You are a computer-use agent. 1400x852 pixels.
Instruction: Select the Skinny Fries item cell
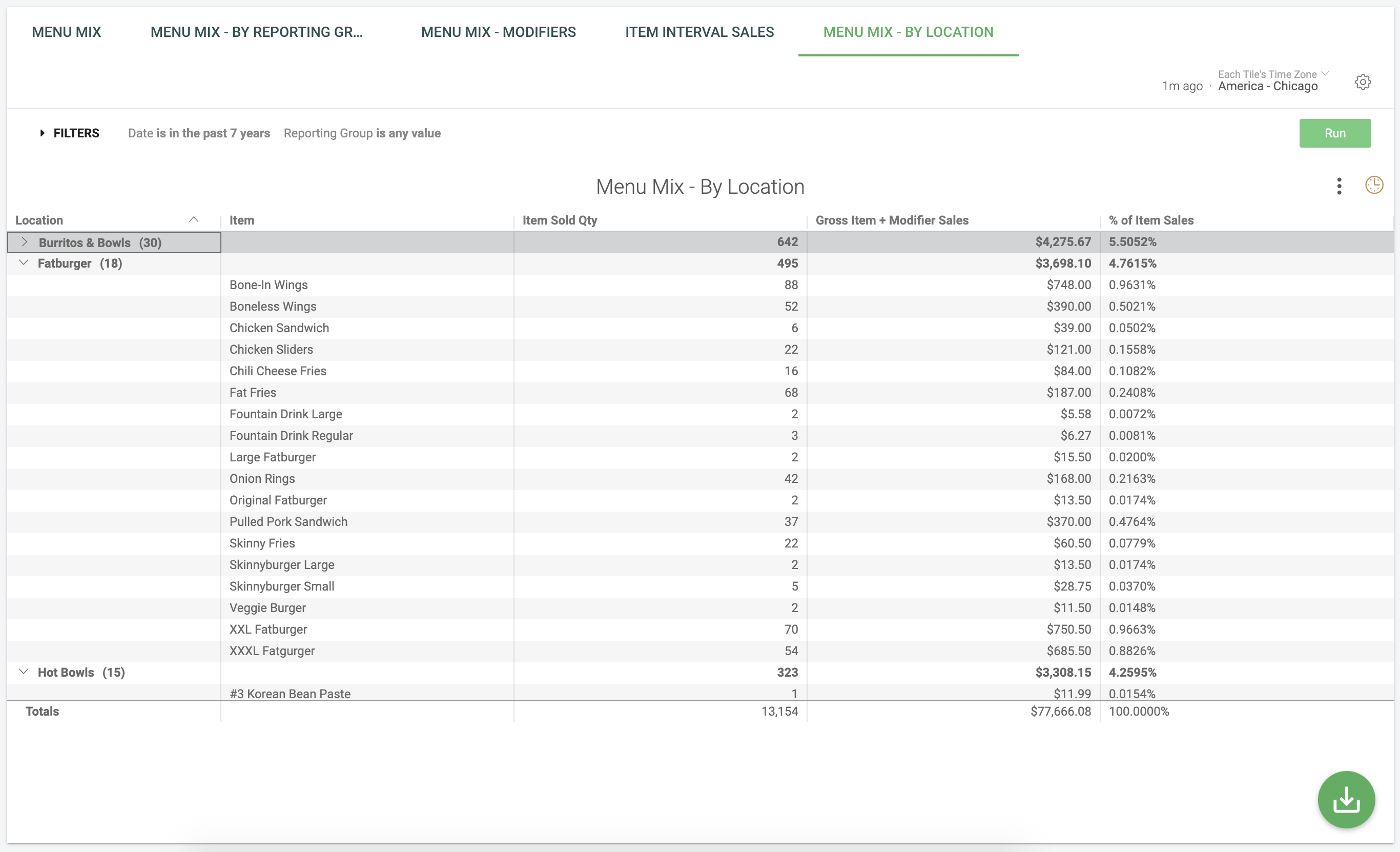pyautogui.click(x=262, y=543)
